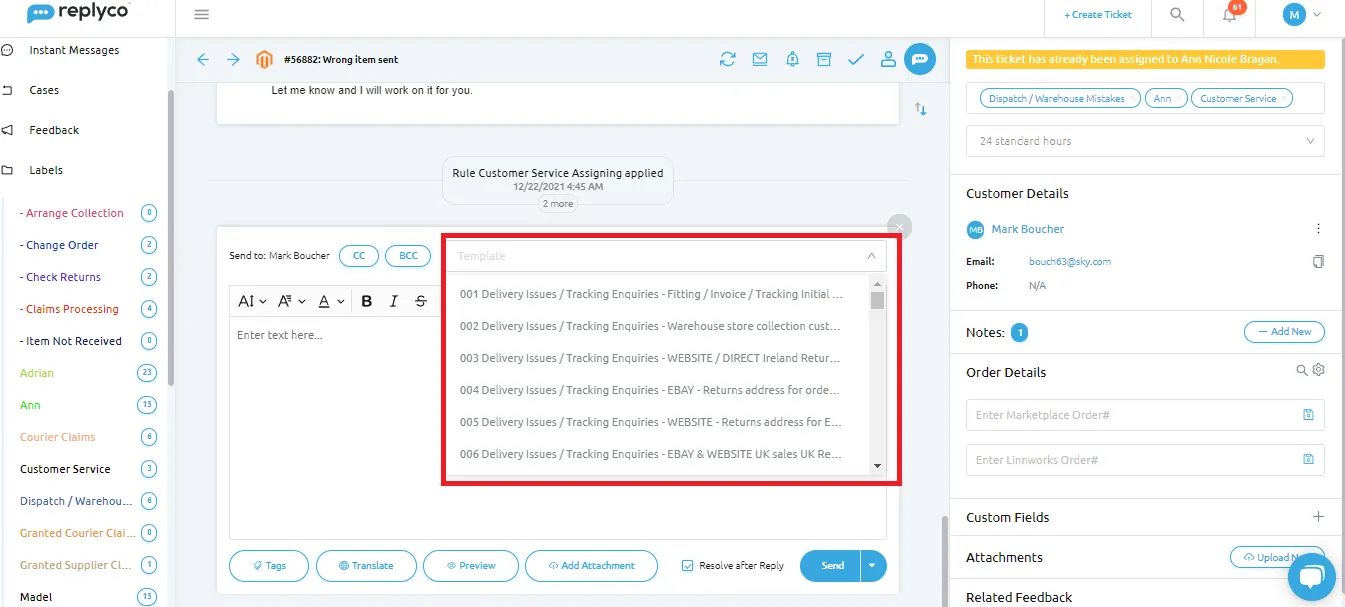This screenshot has width=1345, height=607.
Task: Toggle the Resolve after Reply checkbox
Action: pyautogui.click(x=687, y=565)
